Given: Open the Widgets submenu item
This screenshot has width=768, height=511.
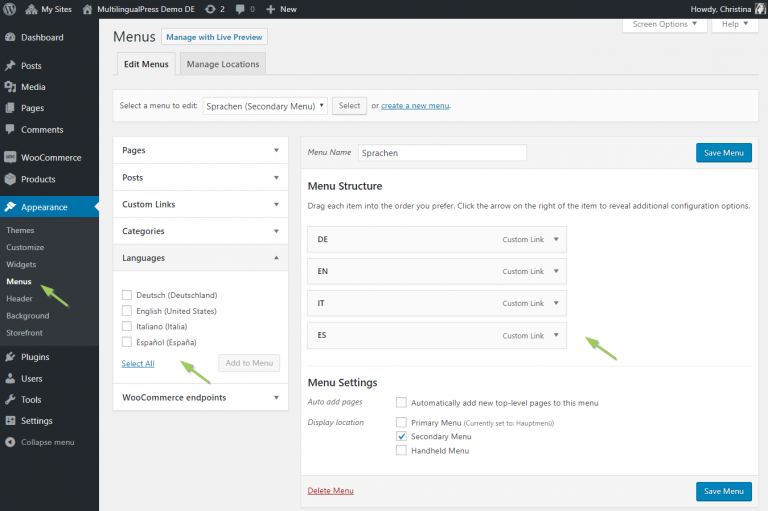Looking at the screenshot, I should [21, 265].
